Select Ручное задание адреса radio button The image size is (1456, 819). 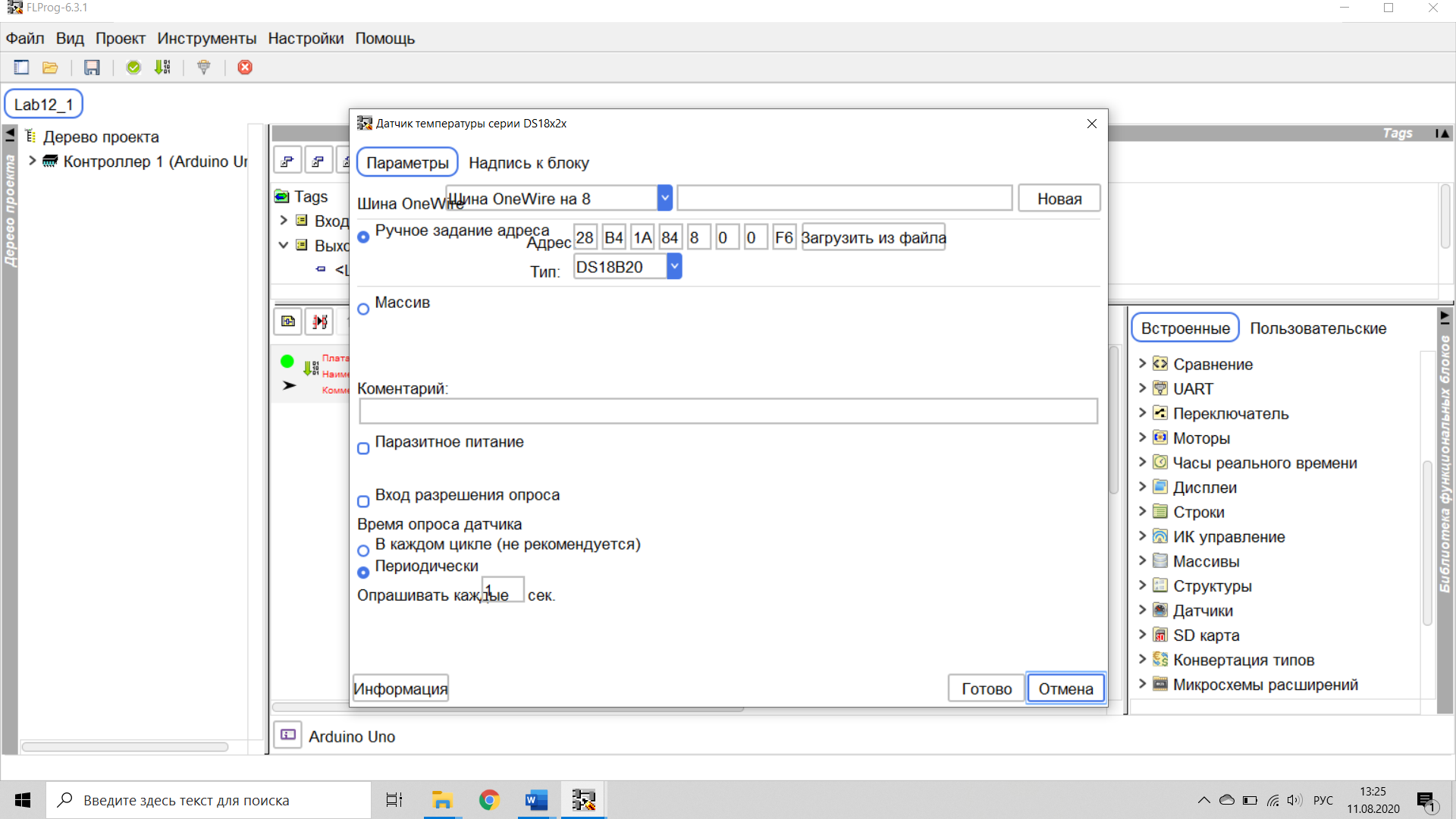coord(363,237)
